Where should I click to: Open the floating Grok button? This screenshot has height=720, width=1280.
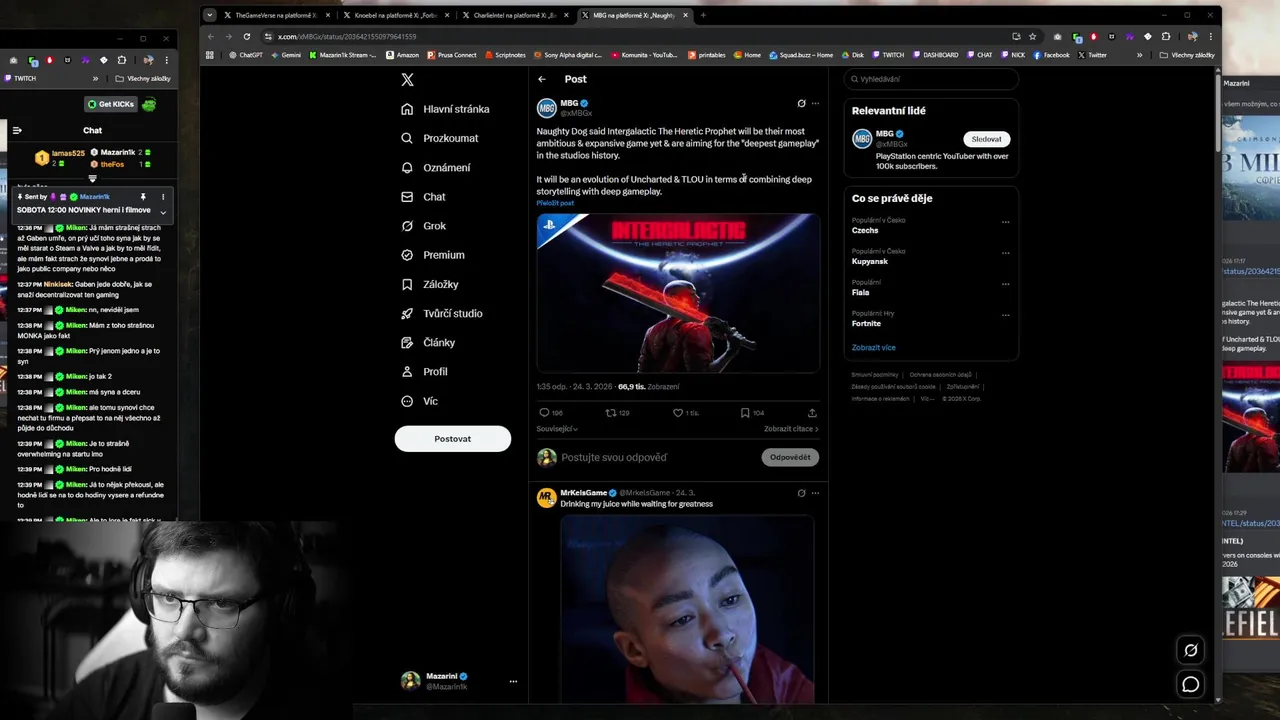pyautogui.click(x=1190, y=650)
